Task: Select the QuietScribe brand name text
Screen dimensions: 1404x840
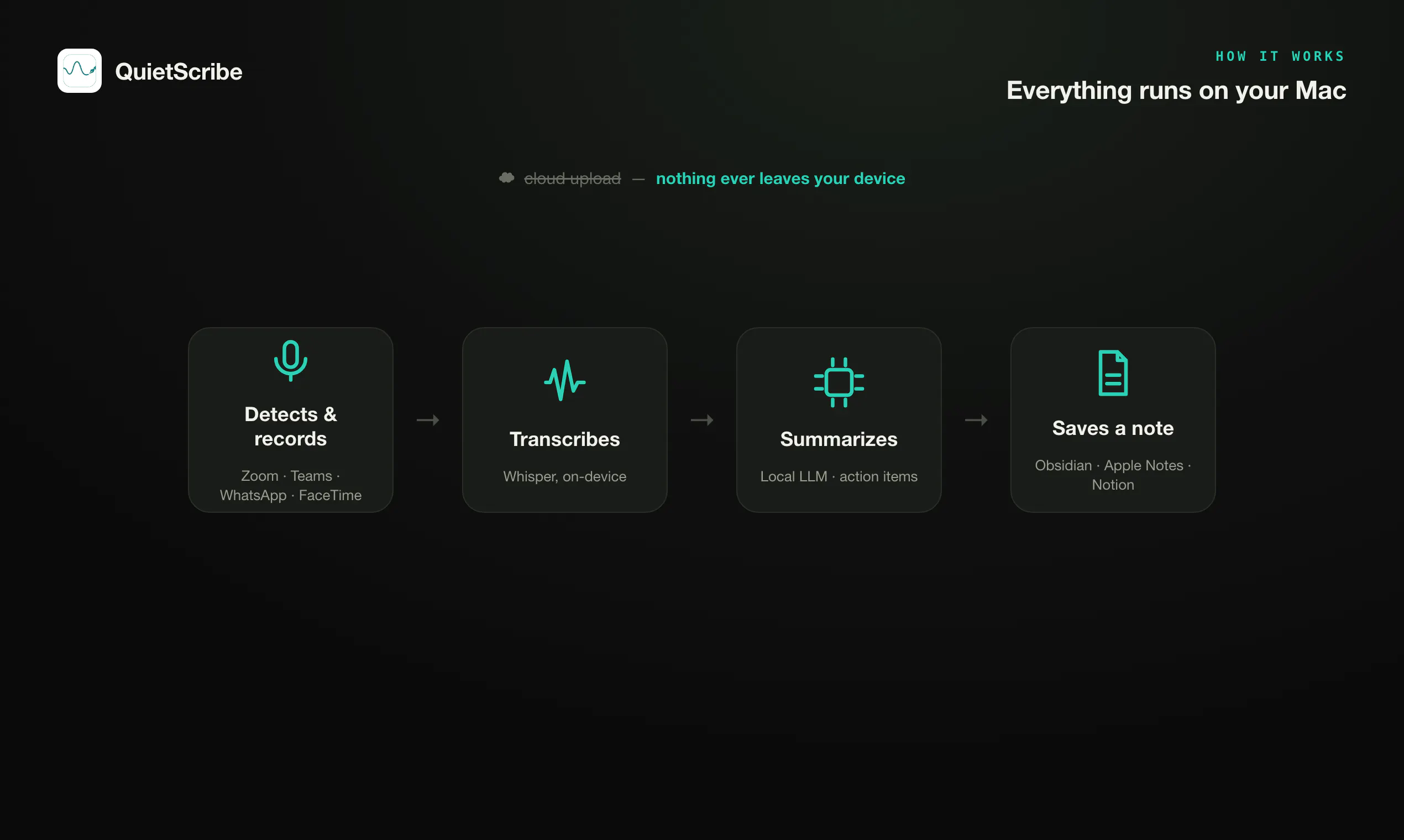Action: pyautogui.click(x=179, y=72)
